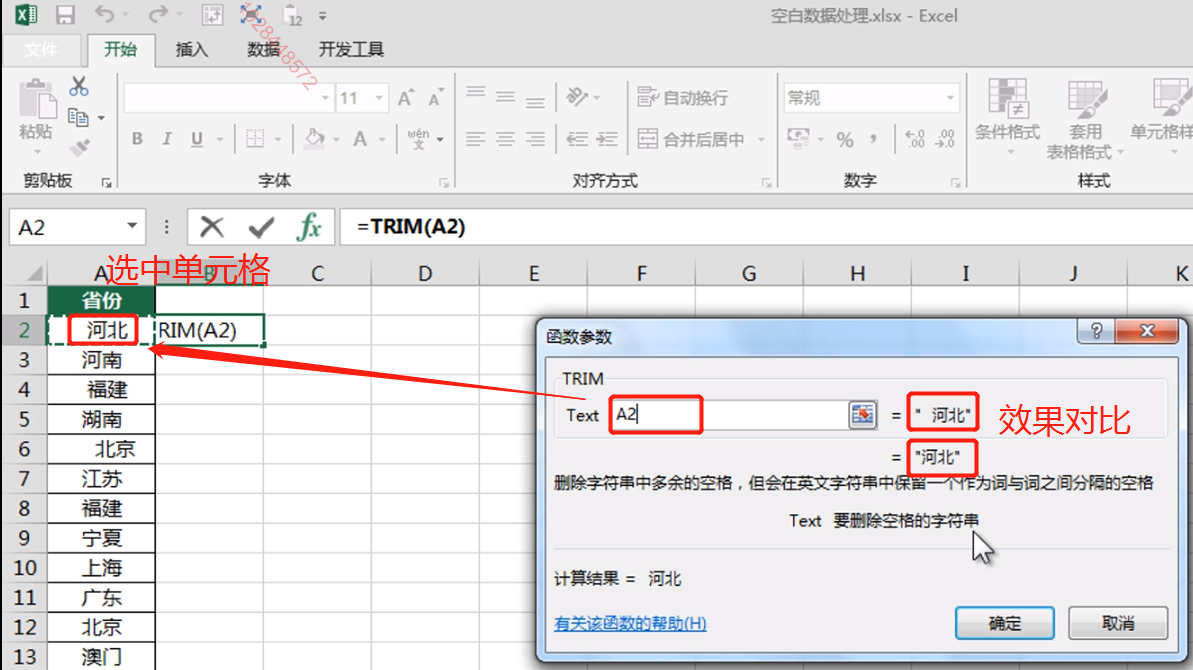This screenshot has height=670, width=1193.
Task: Click the increase indent icon
Action: [606, 139]
